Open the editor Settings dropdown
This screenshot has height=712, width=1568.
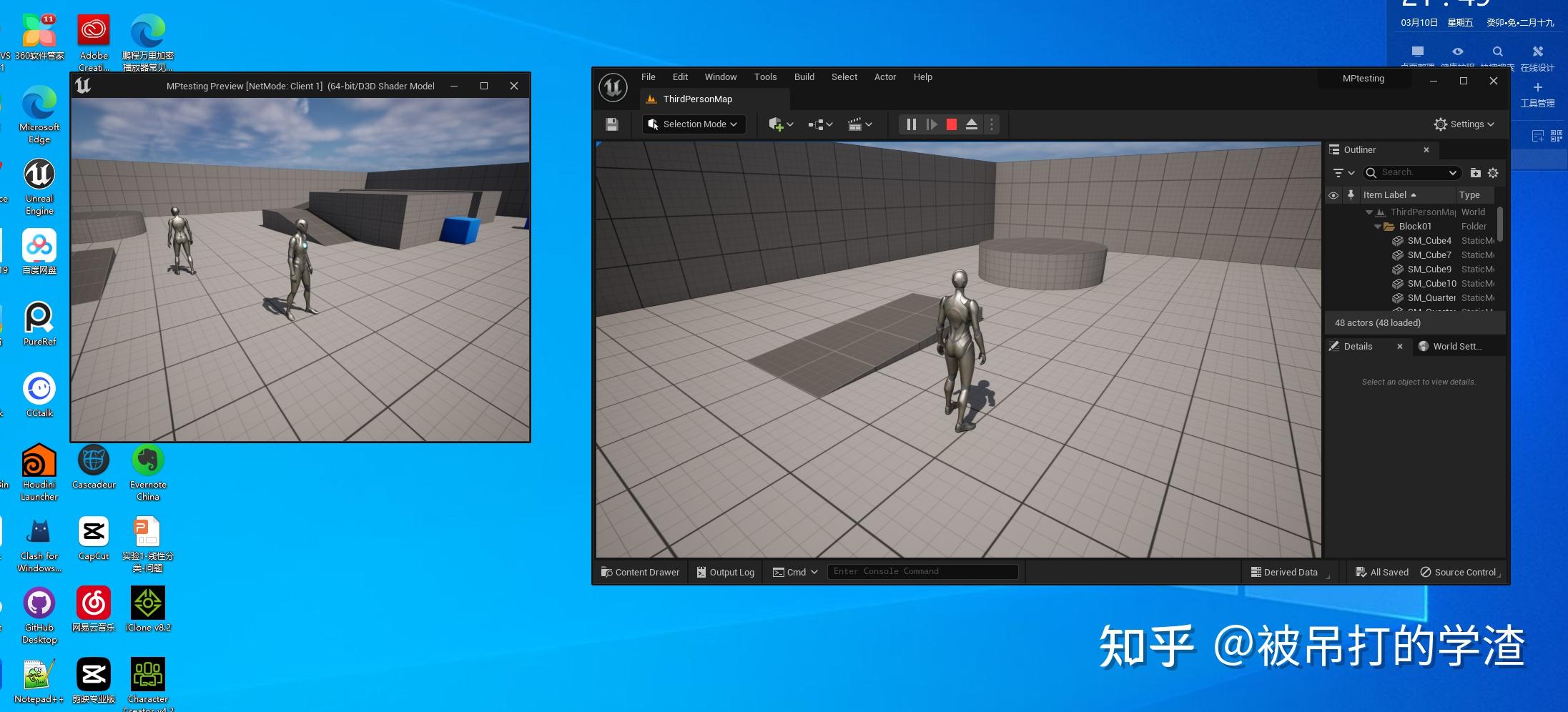(1464, 124)
